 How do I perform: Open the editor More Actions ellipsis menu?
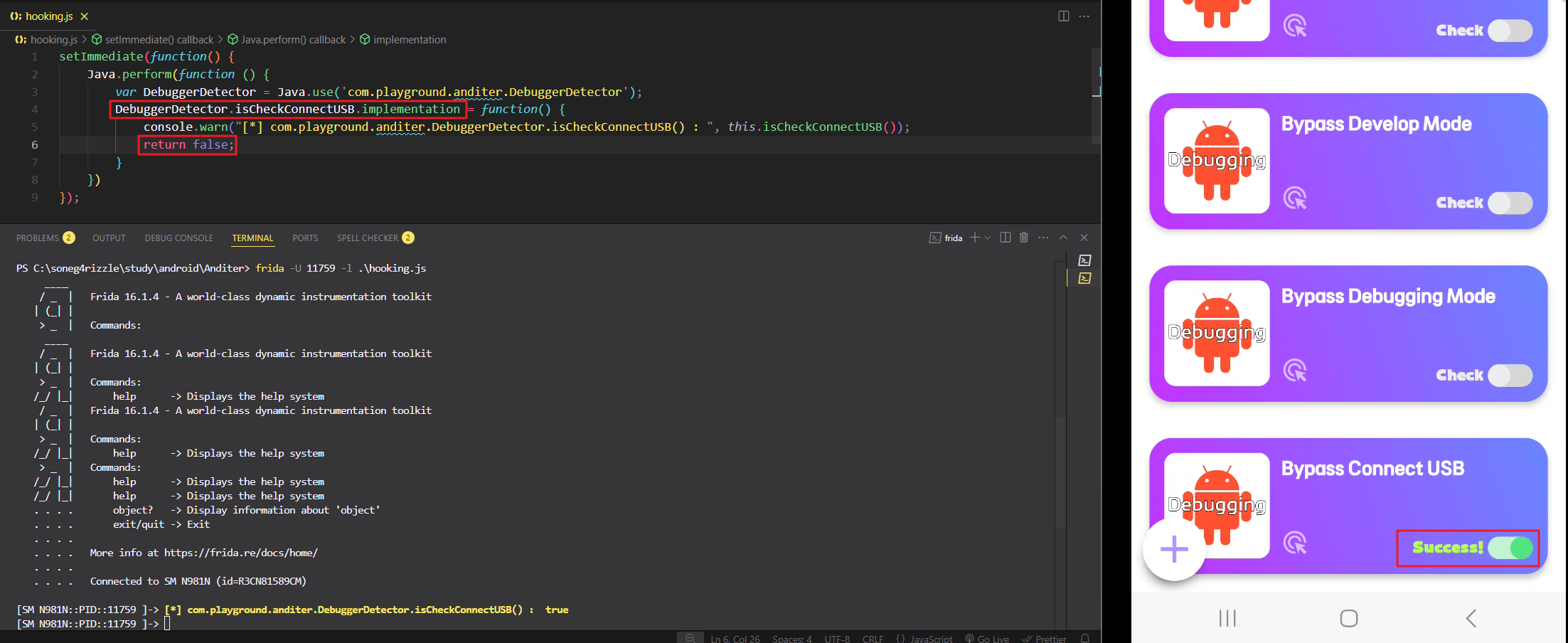pyautogui.click(x=1084, y=16)
